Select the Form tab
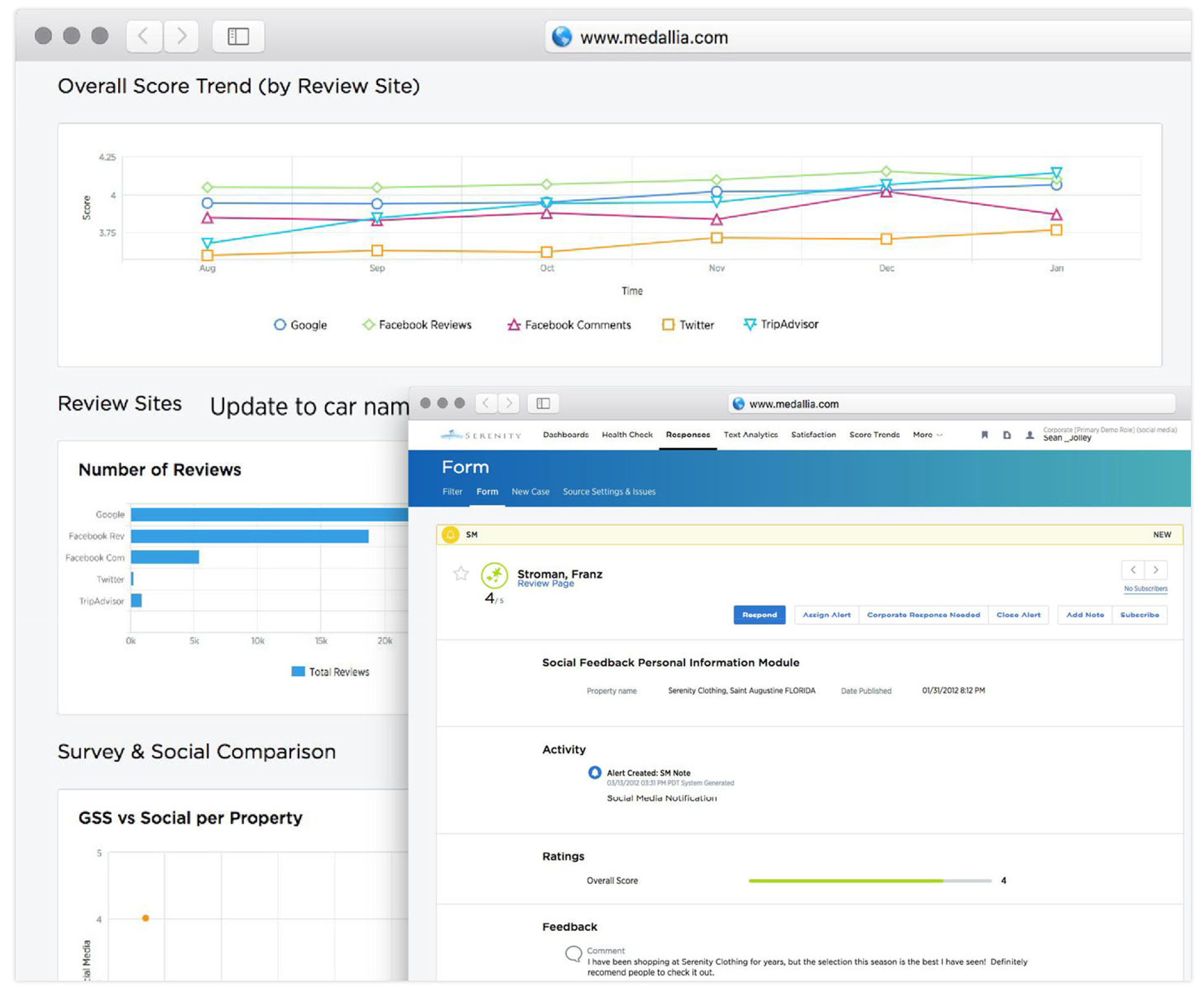1204x995 pixels. point(487,491)
